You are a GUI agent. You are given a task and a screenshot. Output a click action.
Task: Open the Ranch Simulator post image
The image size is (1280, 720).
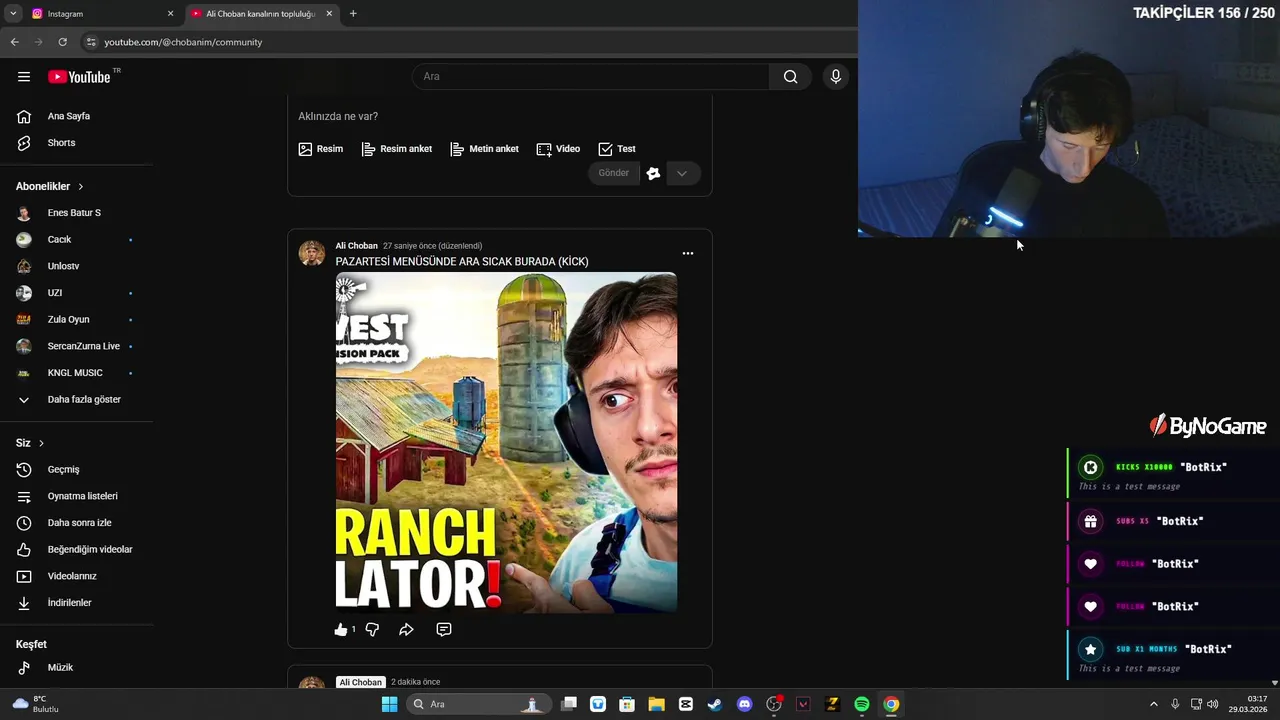pyautogui.click(x=506, y=442)
